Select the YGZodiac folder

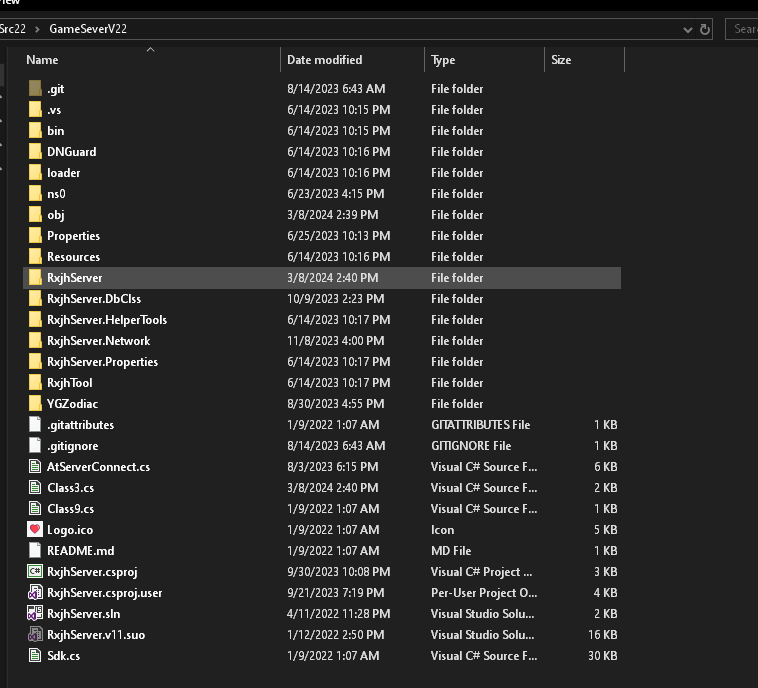coord(72,404)
